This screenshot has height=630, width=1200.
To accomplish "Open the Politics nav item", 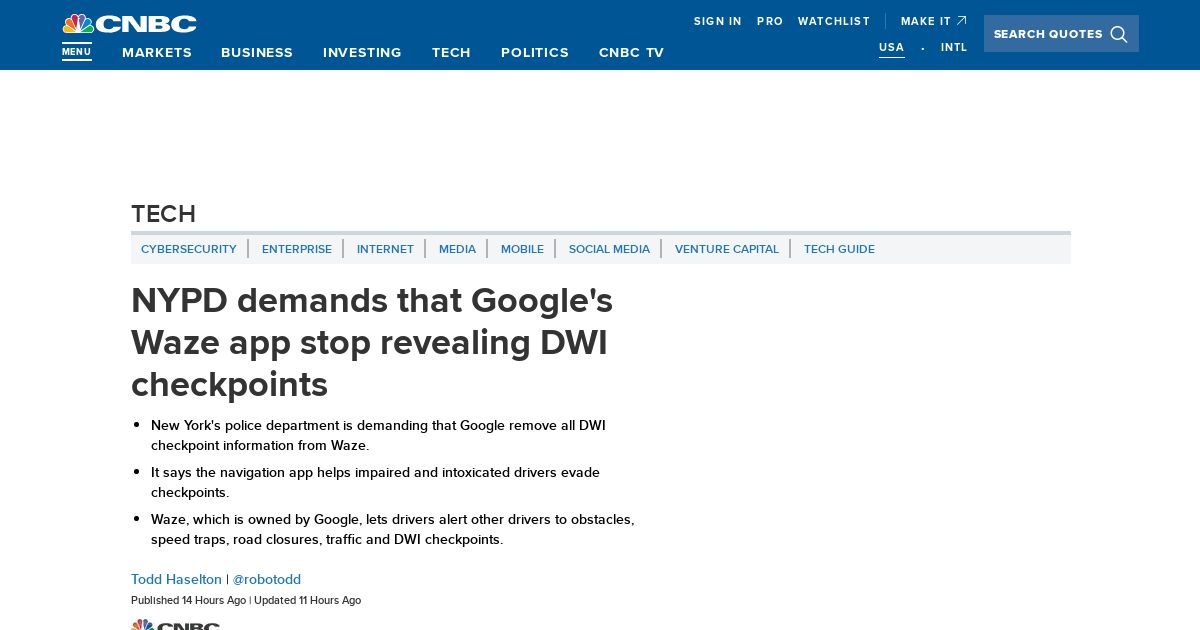I will click(535, 53).
